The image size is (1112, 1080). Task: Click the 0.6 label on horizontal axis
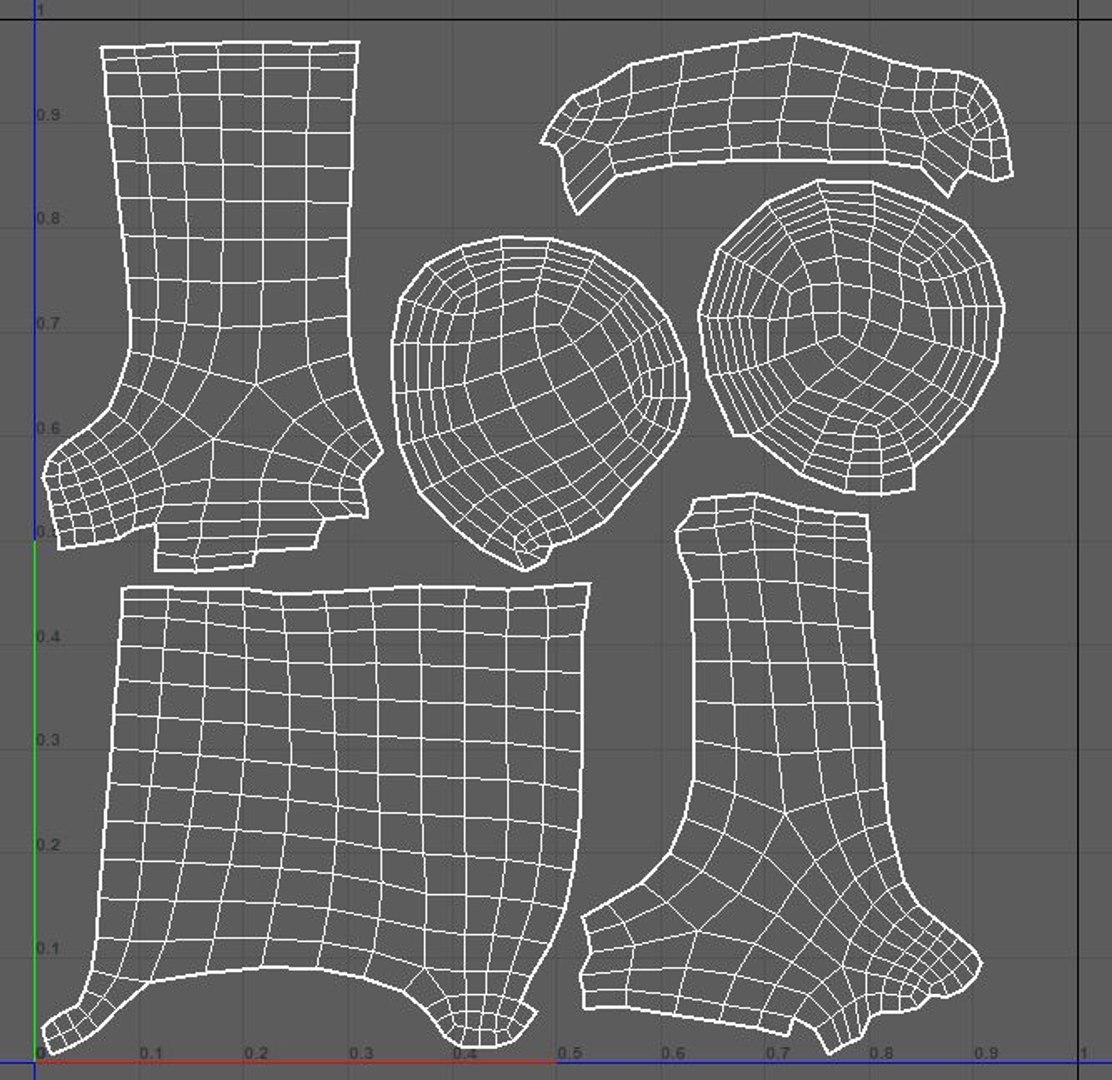673,1053
